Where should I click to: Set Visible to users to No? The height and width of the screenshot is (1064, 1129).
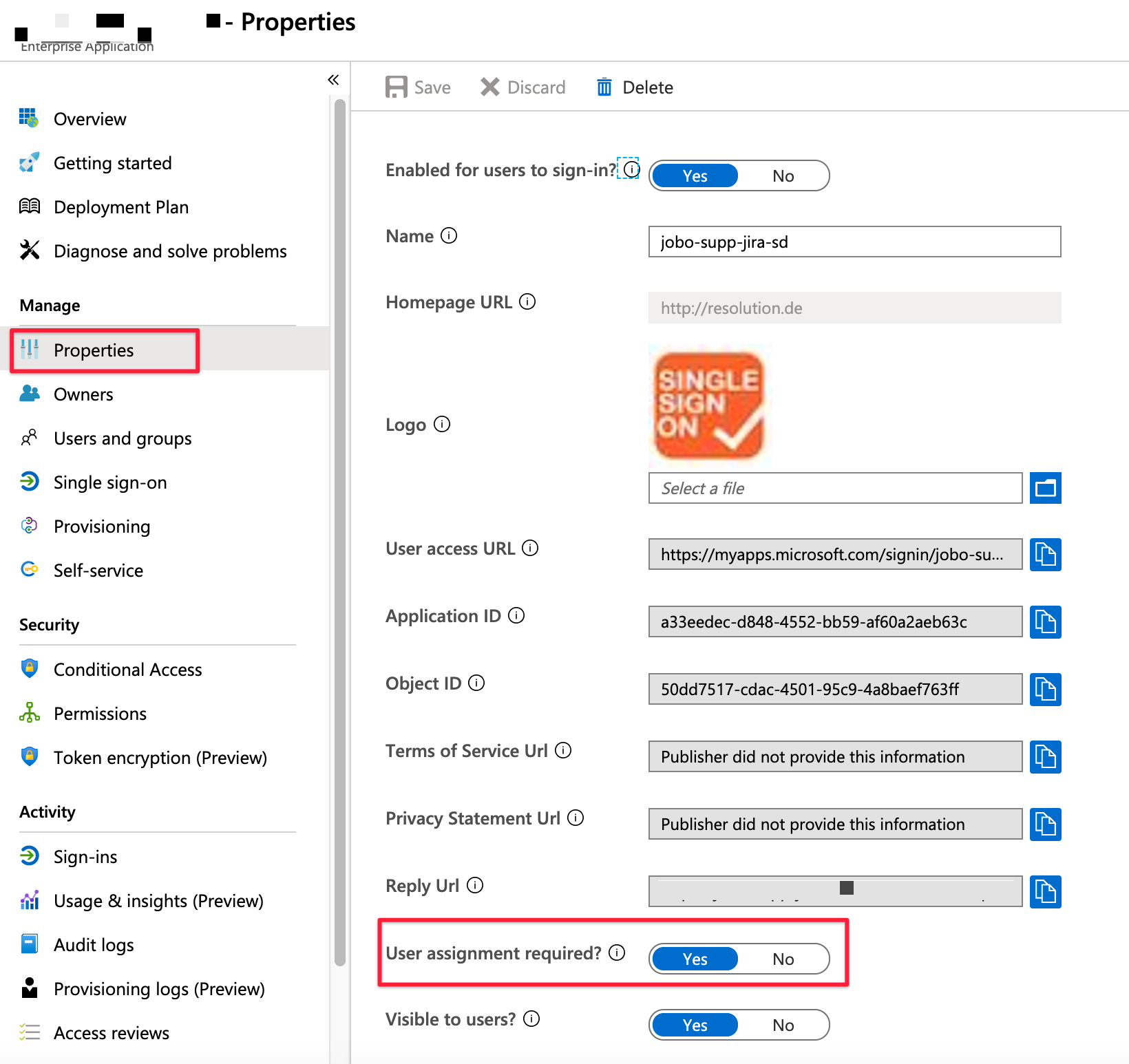point(783,1025)
